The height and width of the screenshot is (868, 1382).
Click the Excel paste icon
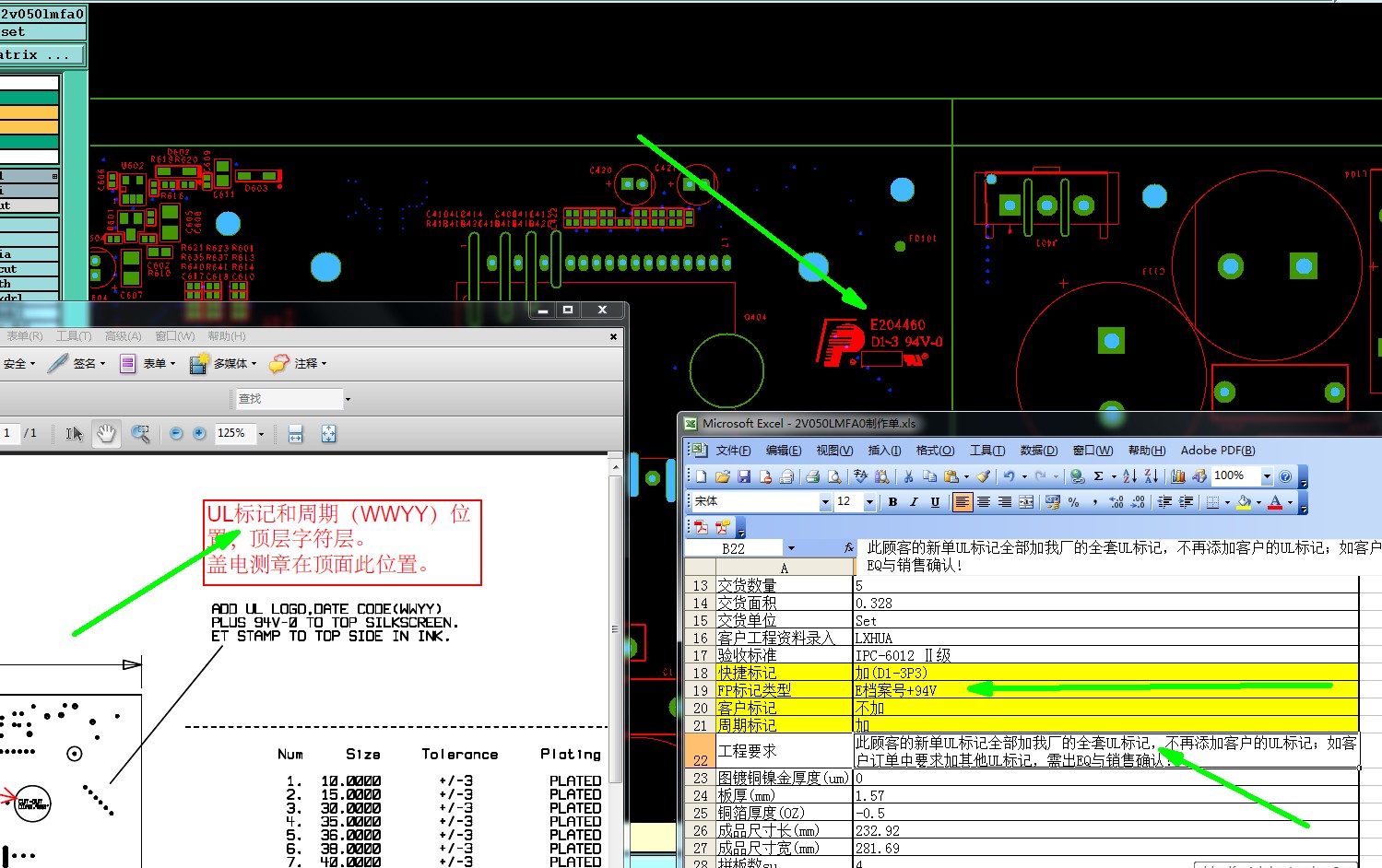(x=951, y=476)
